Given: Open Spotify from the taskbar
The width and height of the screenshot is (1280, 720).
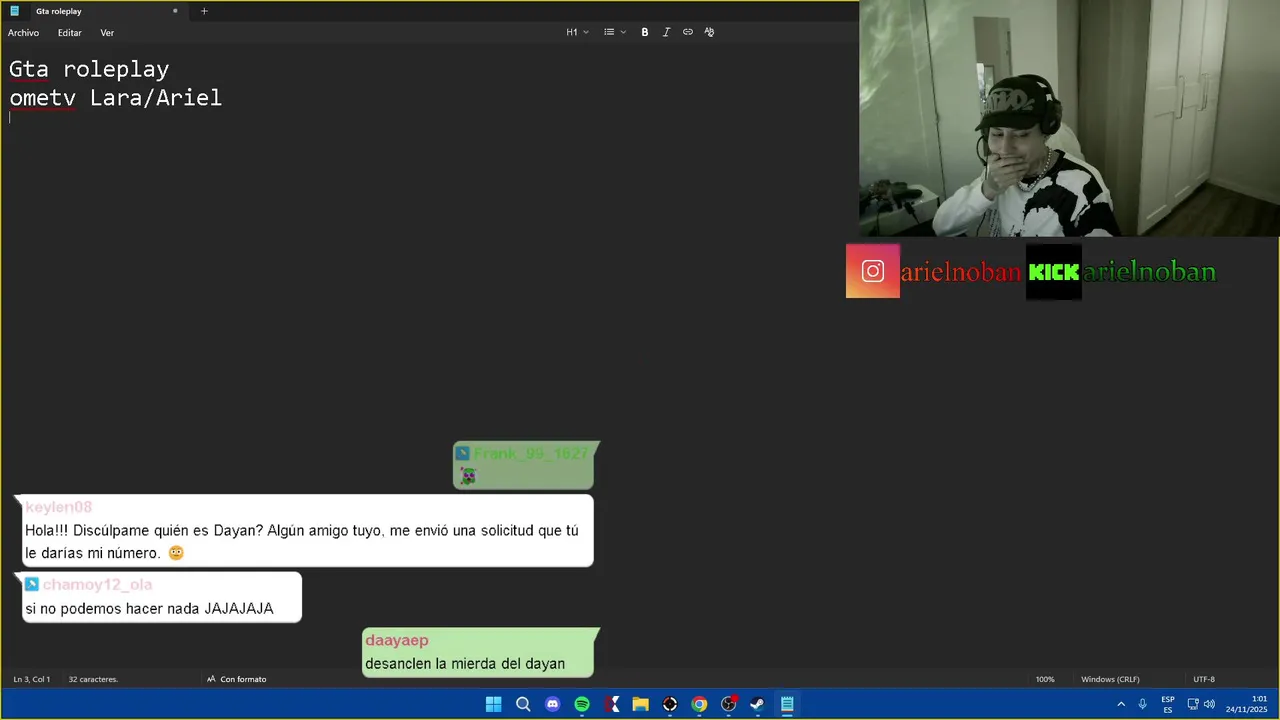Looking at the screenshot, I should (582, 704).
